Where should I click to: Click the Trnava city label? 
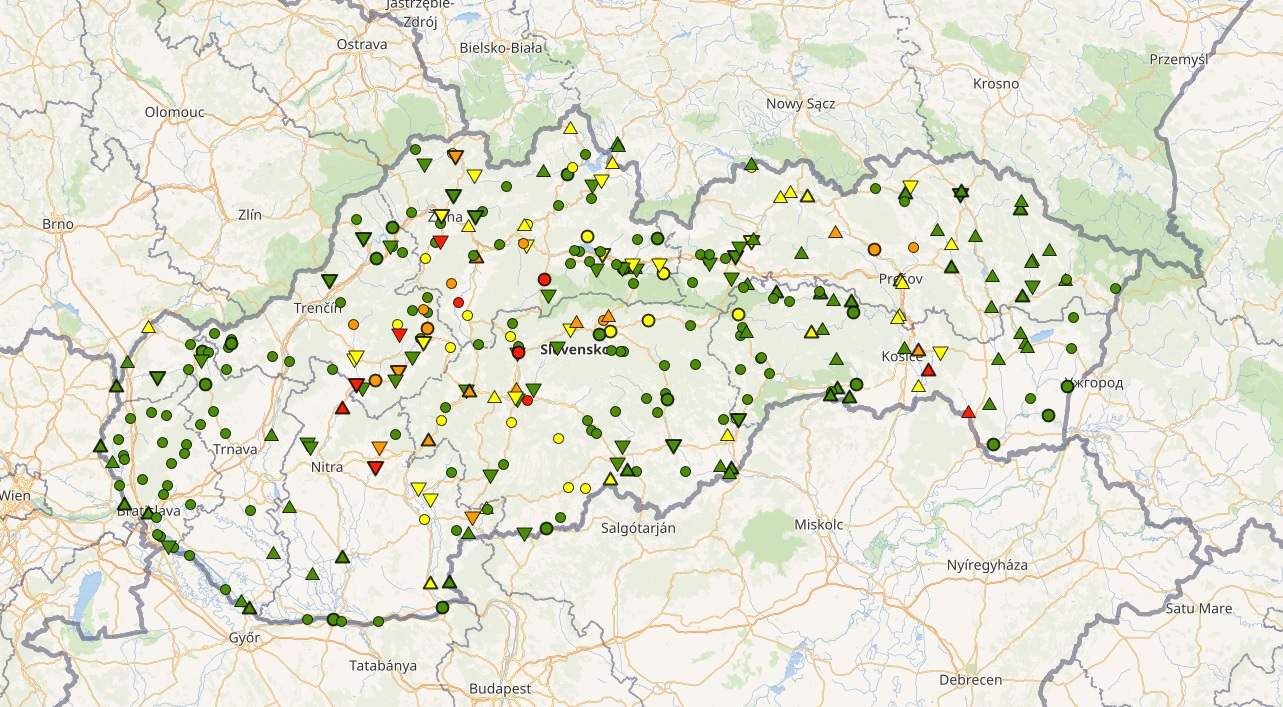235,449
